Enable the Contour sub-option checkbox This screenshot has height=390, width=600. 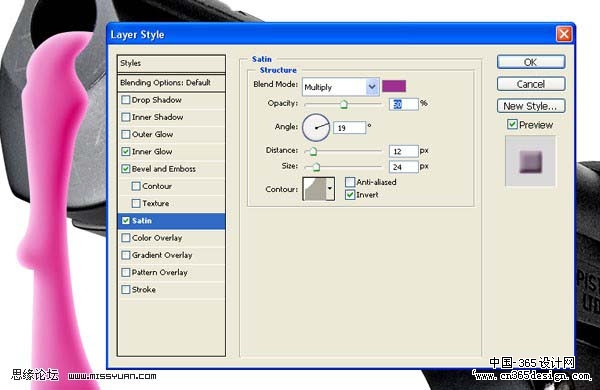click(136, 186)
